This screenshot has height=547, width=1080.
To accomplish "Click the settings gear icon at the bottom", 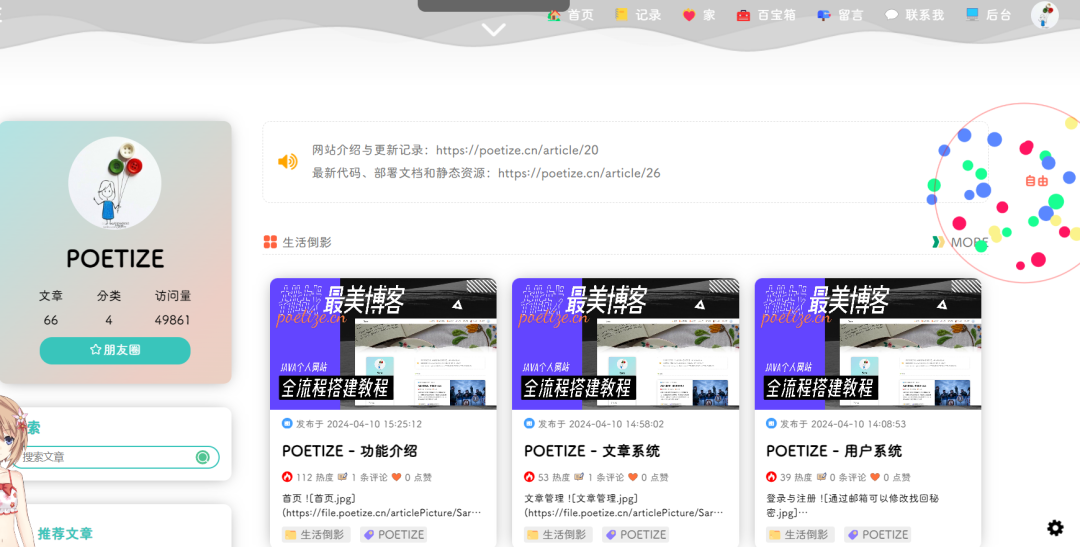I will coord(1055,528).
